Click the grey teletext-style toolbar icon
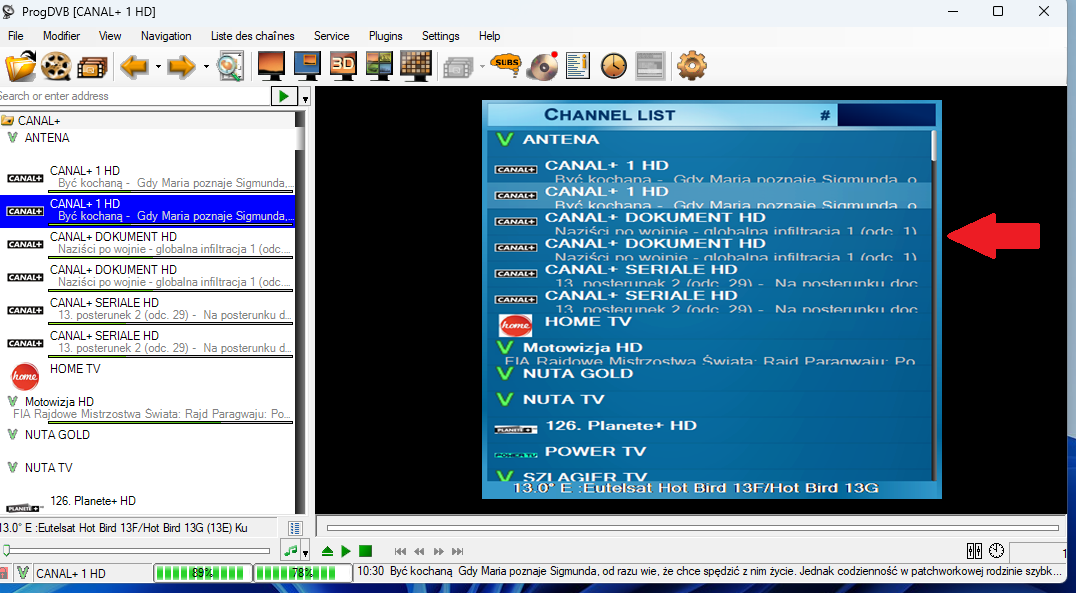 (x=650, y=66)
